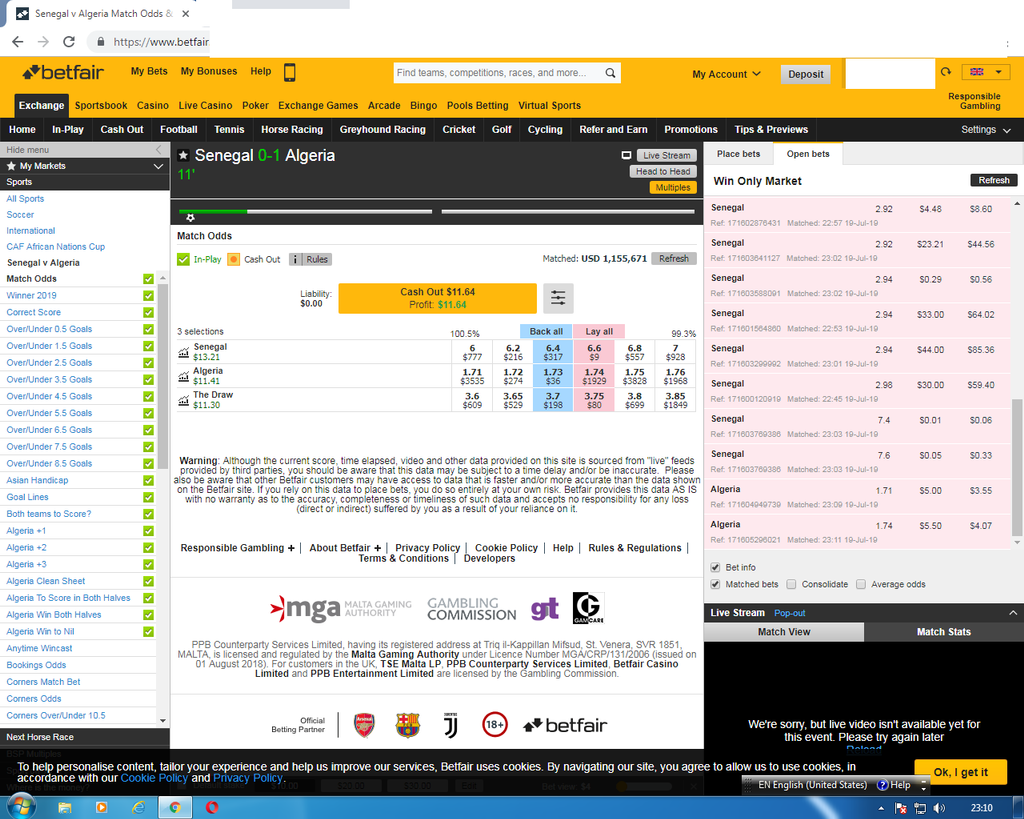Viewport: 1024px width, 819px height.
Task: Click the My Markets star icon
Action: 11,166
